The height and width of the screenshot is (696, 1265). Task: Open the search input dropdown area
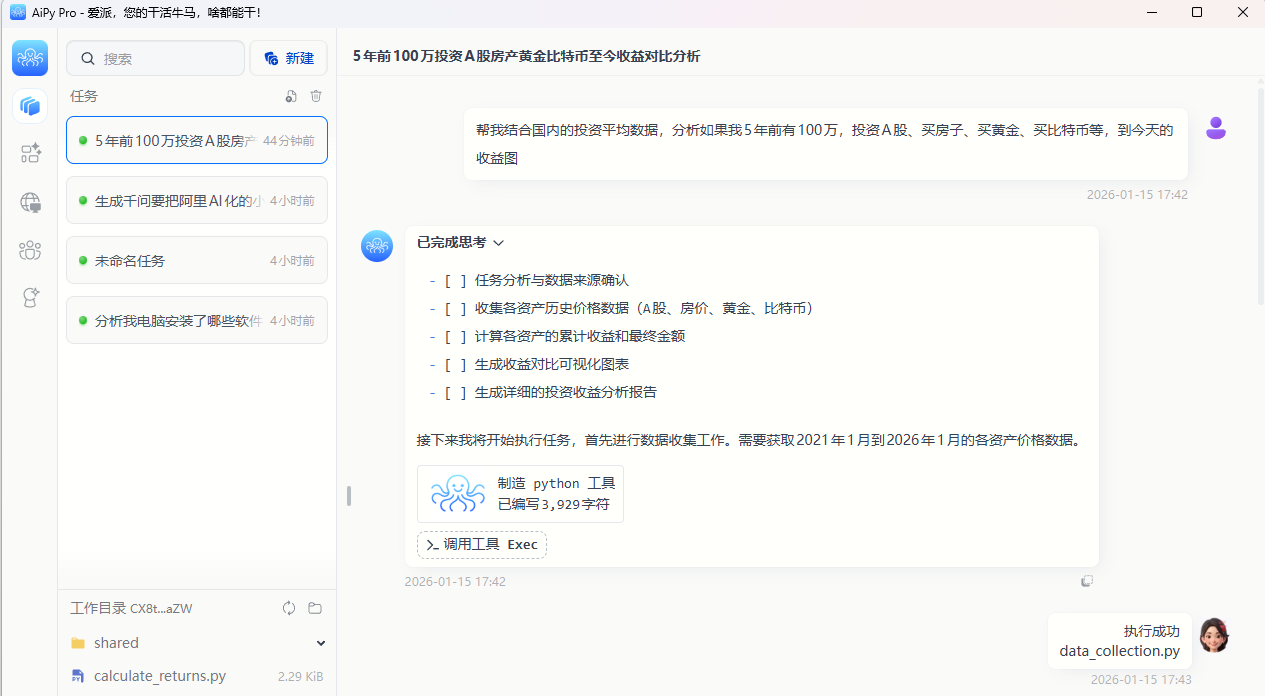tap(155, 58)
